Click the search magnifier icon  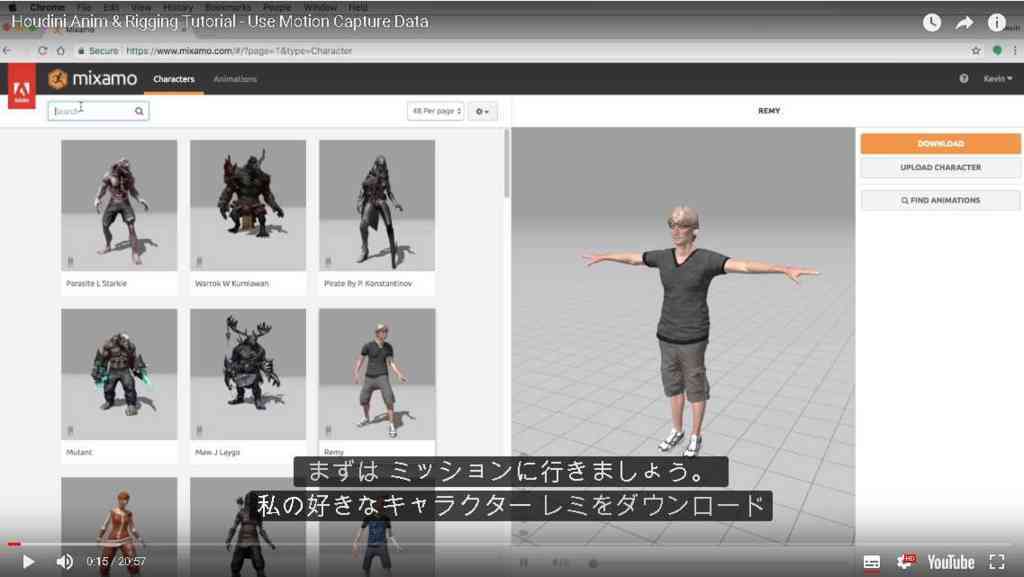click(x=139, y=111)
